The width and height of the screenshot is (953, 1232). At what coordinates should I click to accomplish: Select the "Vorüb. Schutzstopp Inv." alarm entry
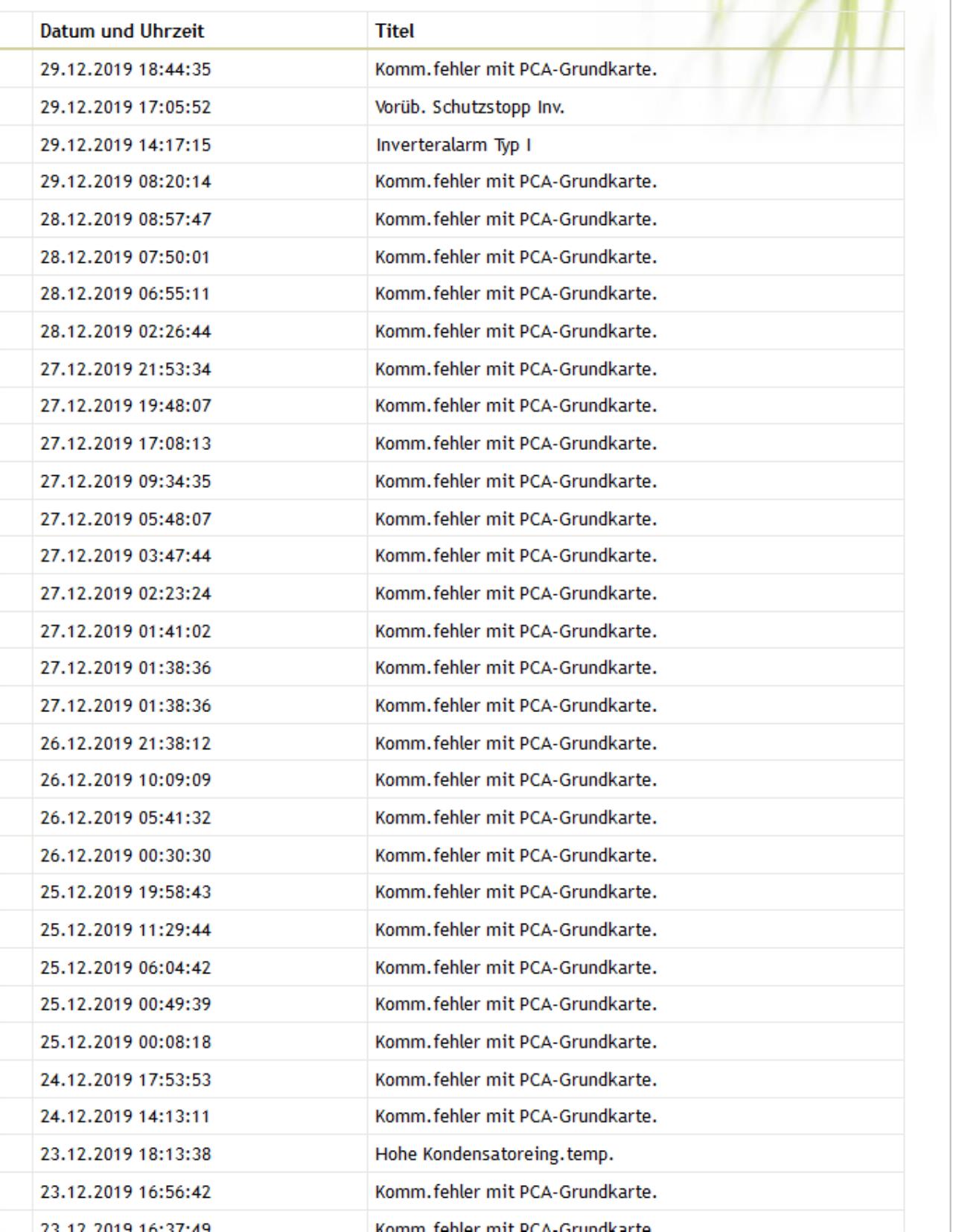(470, 107)
